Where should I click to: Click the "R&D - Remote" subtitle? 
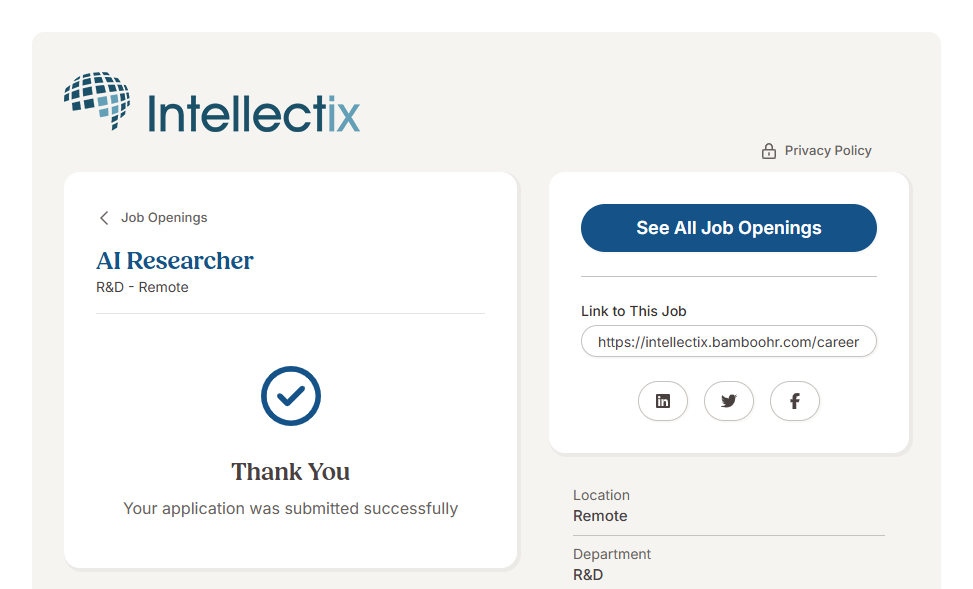[x=142, y=287]
